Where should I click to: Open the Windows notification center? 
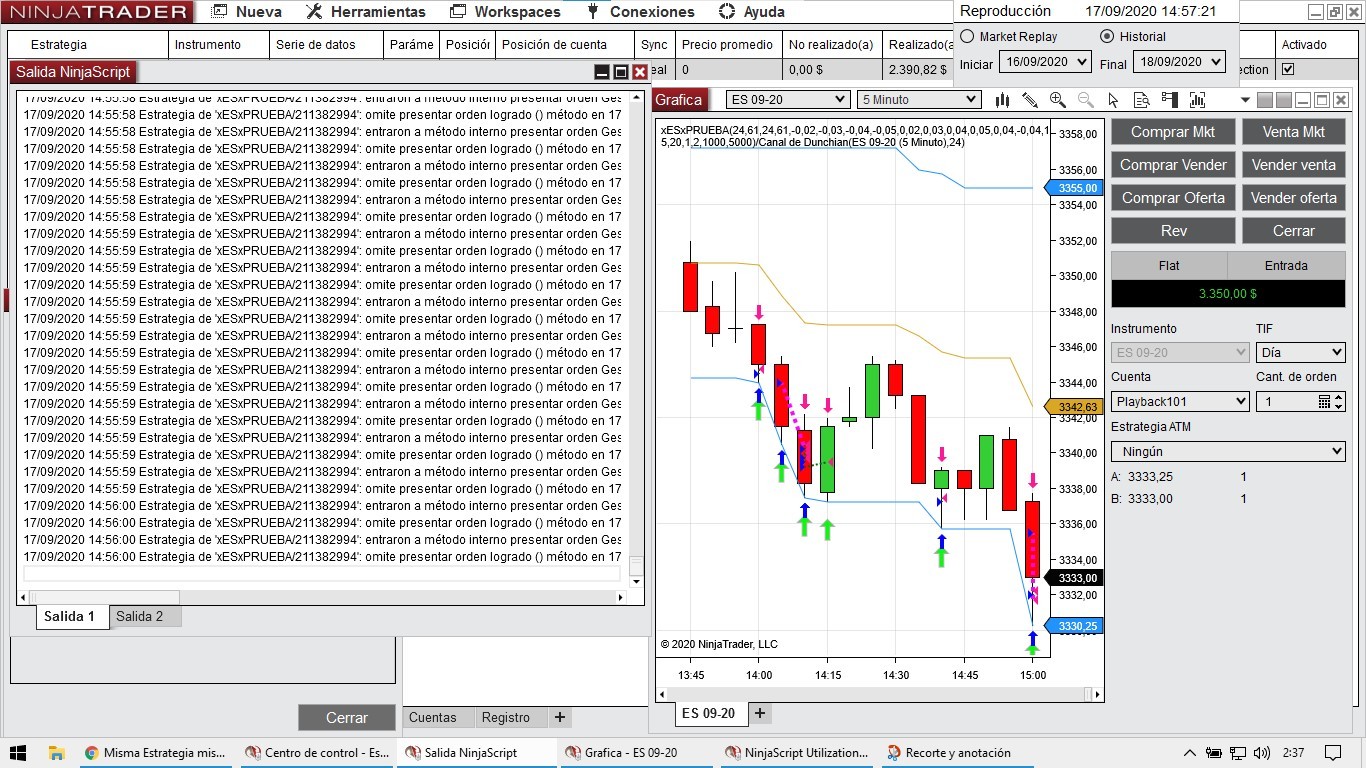(x=1333, y=753)
